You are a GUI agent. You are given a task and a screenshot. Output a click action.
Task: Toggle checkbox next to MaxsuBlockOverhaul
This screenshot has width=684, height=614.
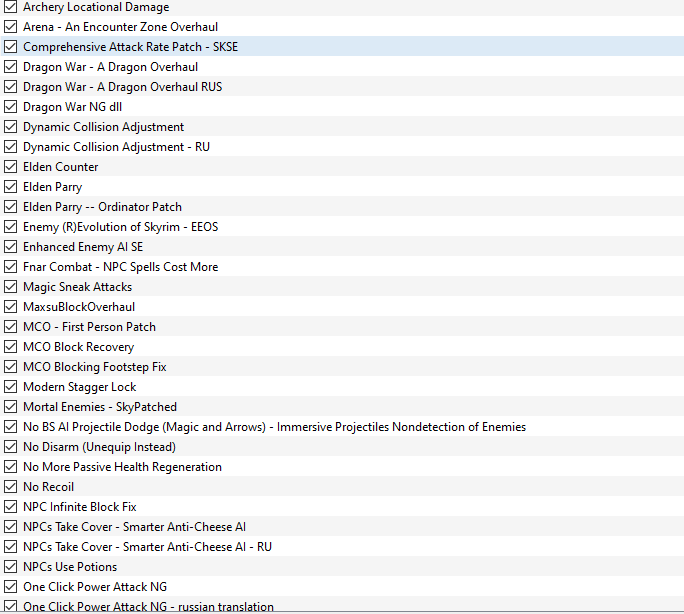tap(10, 307)
